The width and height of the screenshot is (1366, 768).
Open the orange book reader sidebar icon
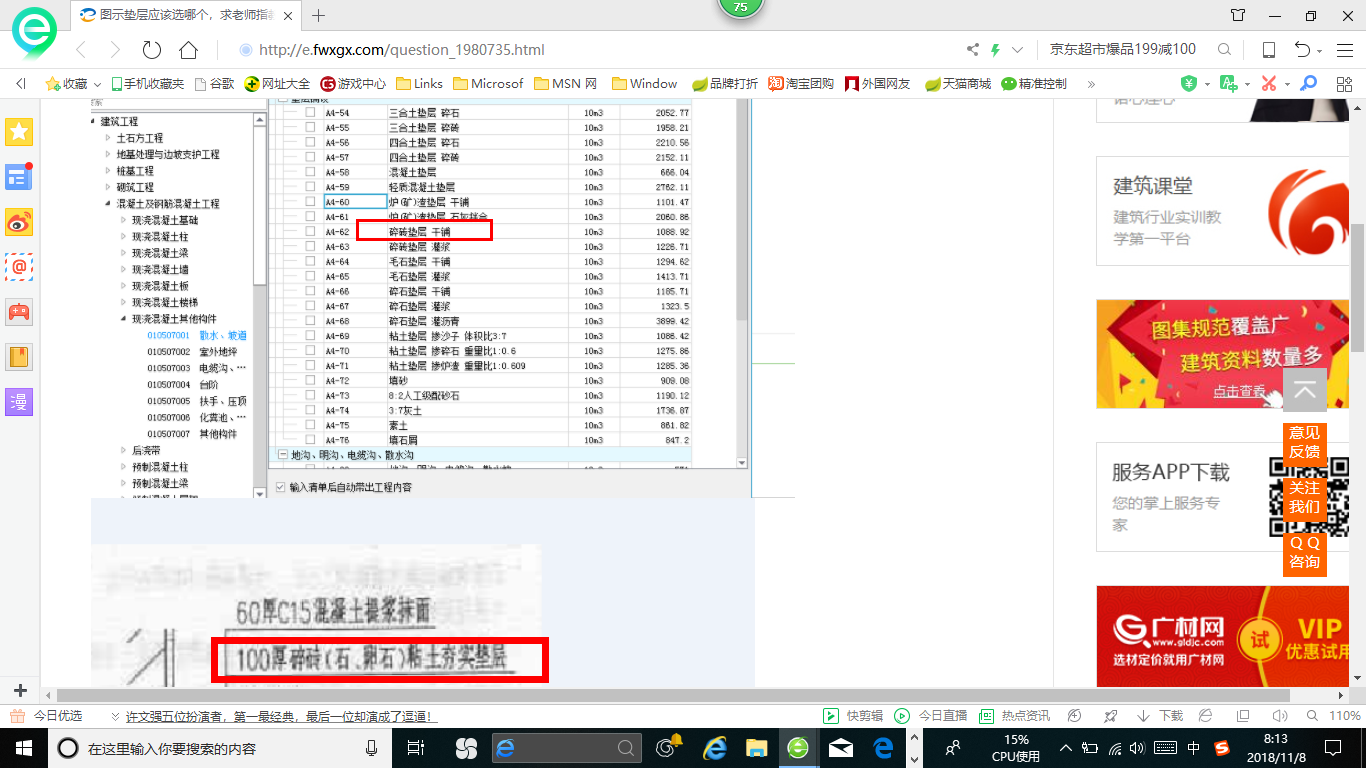pyautogui.click(x=20, y=357)
